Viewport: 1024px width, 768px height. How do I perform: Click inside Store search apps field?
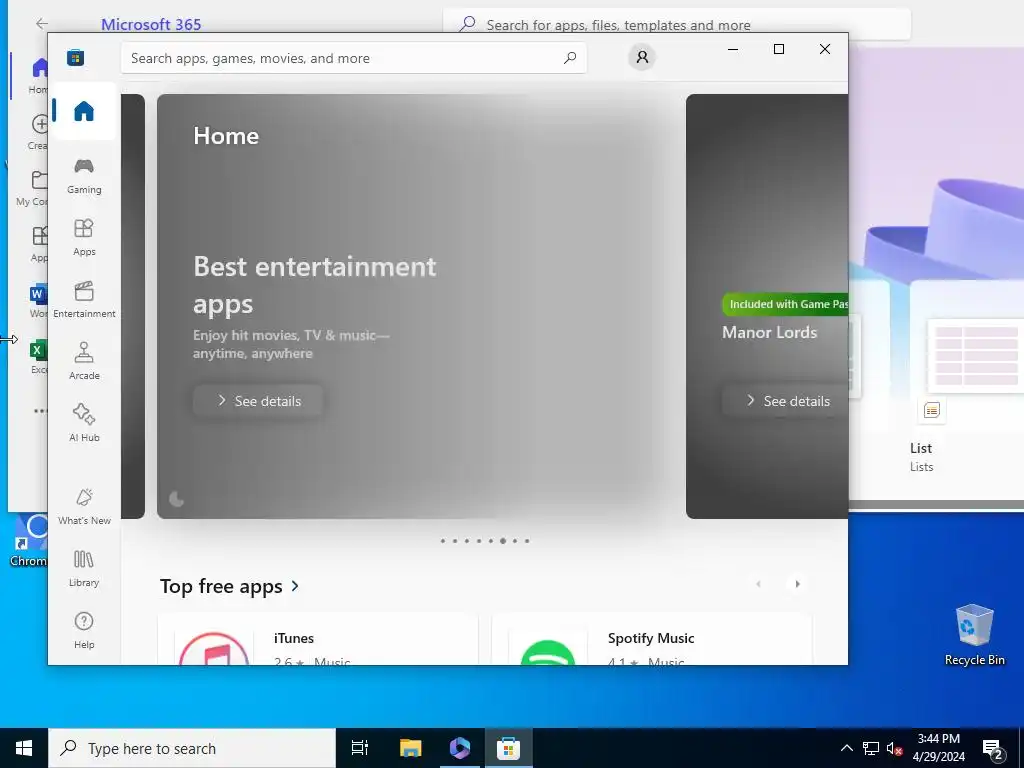353,58
